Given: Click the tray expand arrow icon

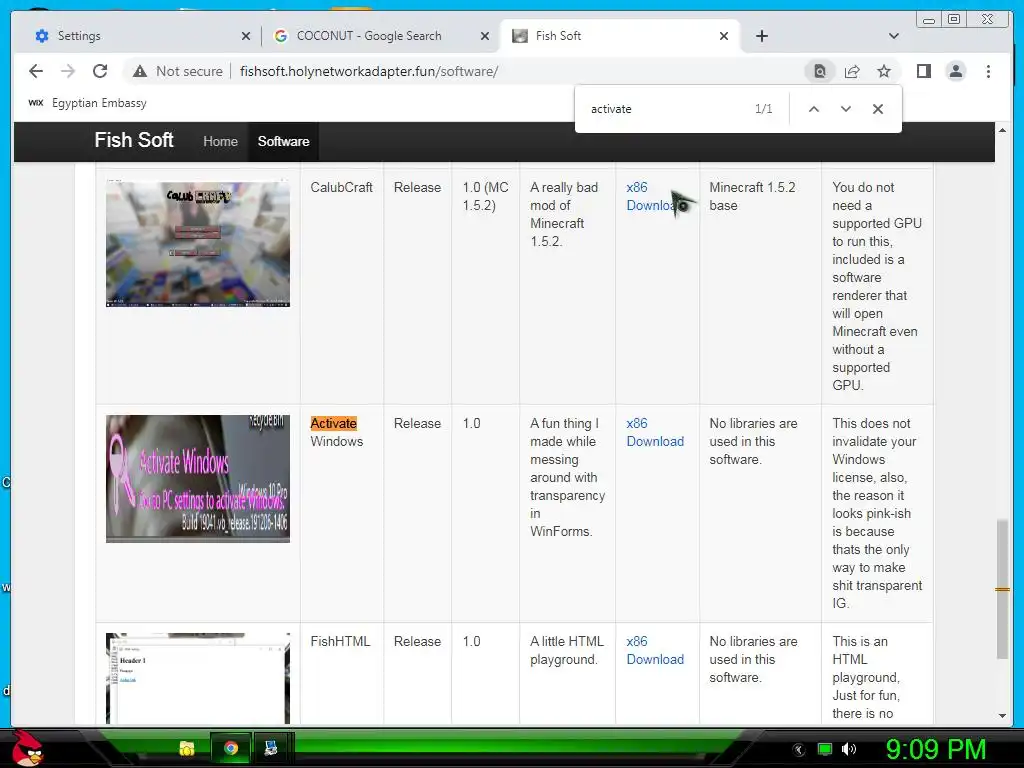Looking at the screenshot, I should coord(798,750).
